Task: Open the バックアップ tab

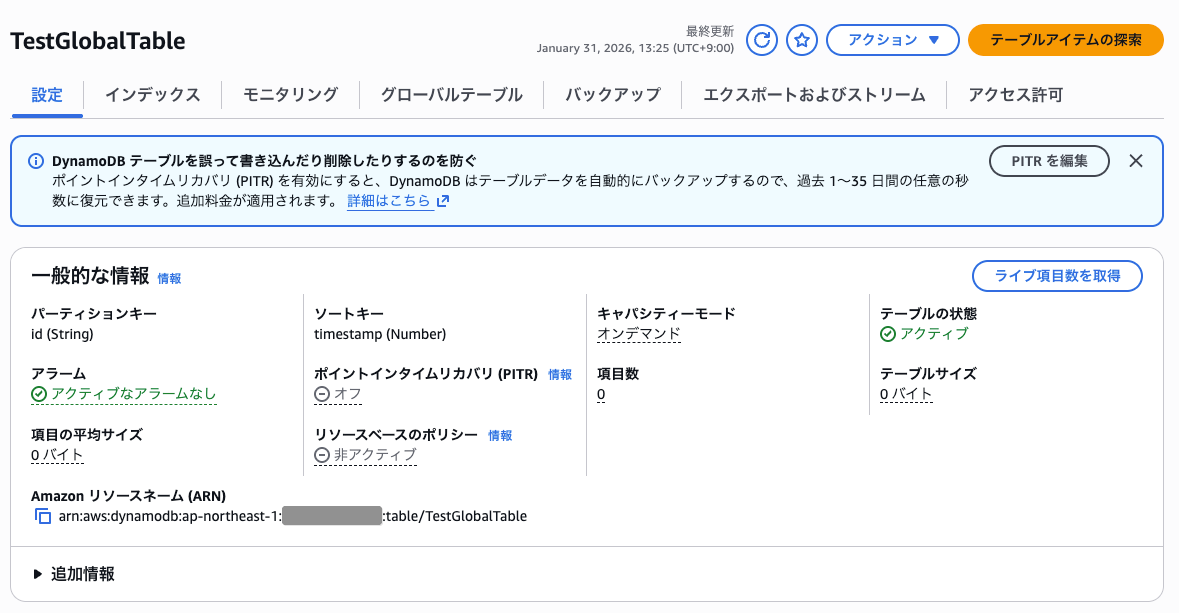Action: pos(613,93)
